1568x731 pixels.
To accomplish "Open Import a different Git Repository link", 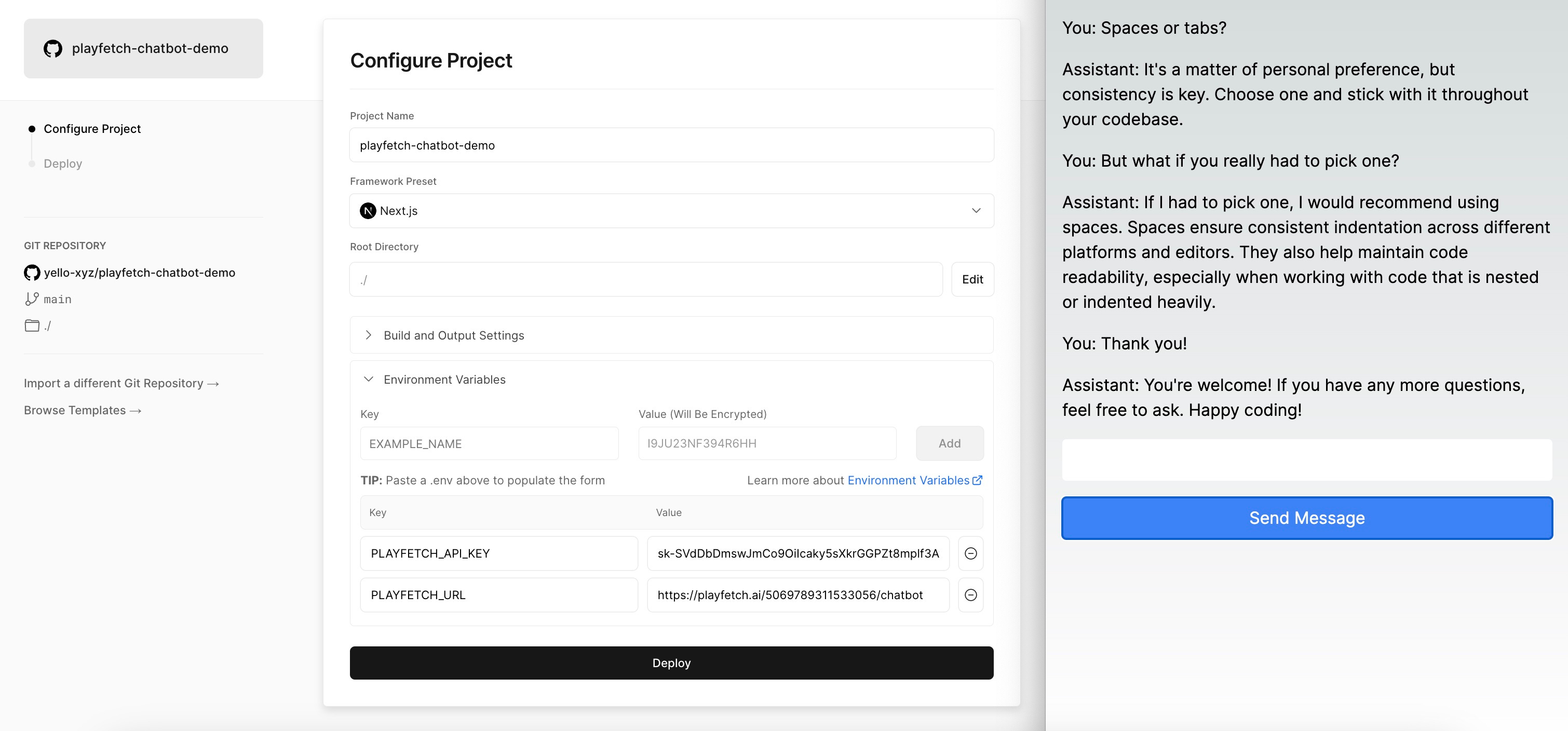I will pyautogui.click(x=121, y=384).
